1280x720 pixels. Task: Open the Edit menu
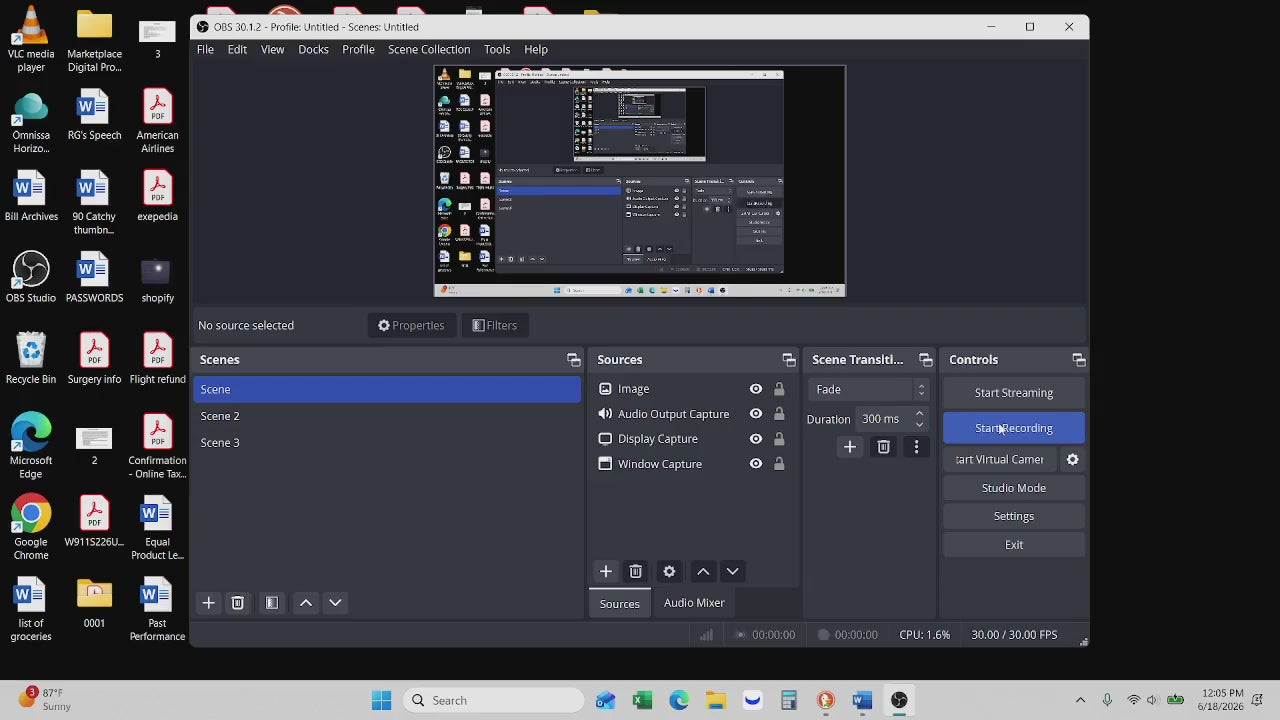(237, 49)
